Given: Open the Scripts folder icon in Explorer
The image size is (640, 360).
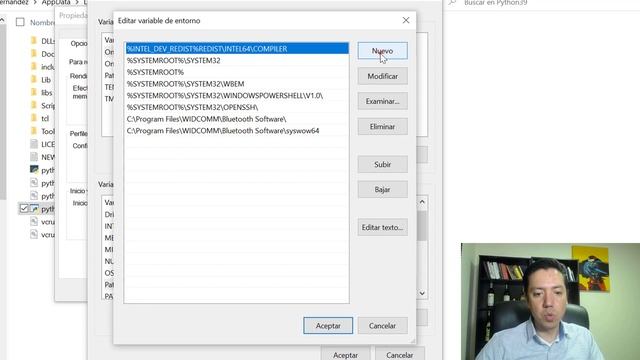Looking at the screenshot, I should click(34, 105).
